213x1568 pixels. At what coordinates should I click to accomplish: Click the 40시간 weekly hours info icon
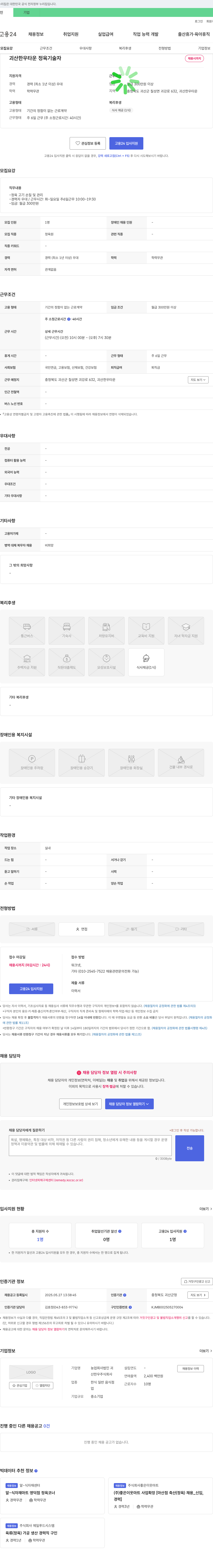point(69,319)
